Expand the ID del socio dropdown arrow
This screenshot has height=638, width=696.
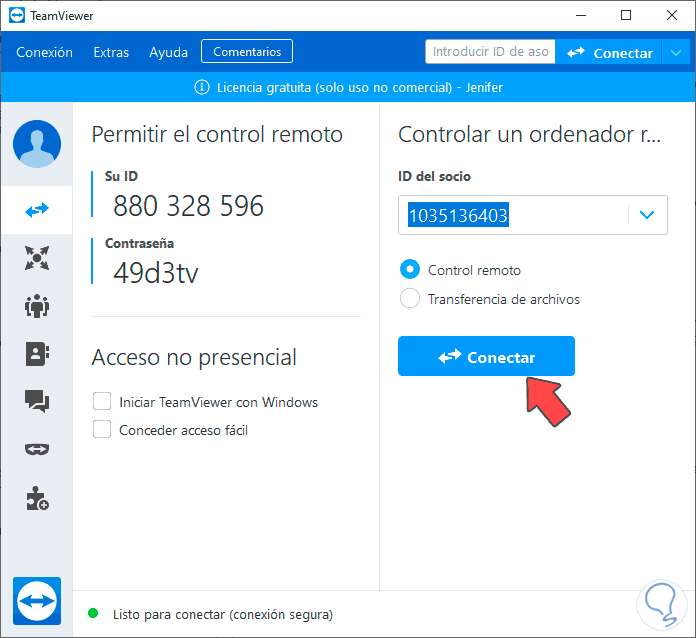[x=647, y=215]
